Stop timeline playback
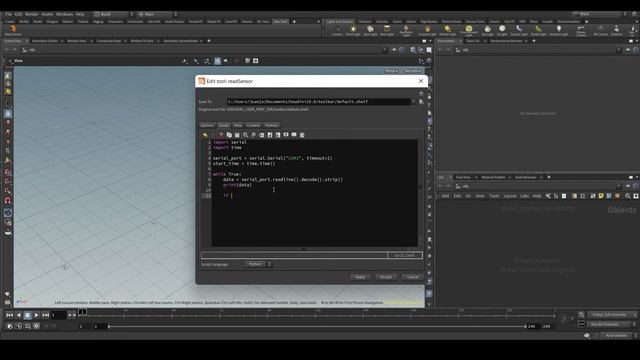640x360 pixels. coord(27,315)
